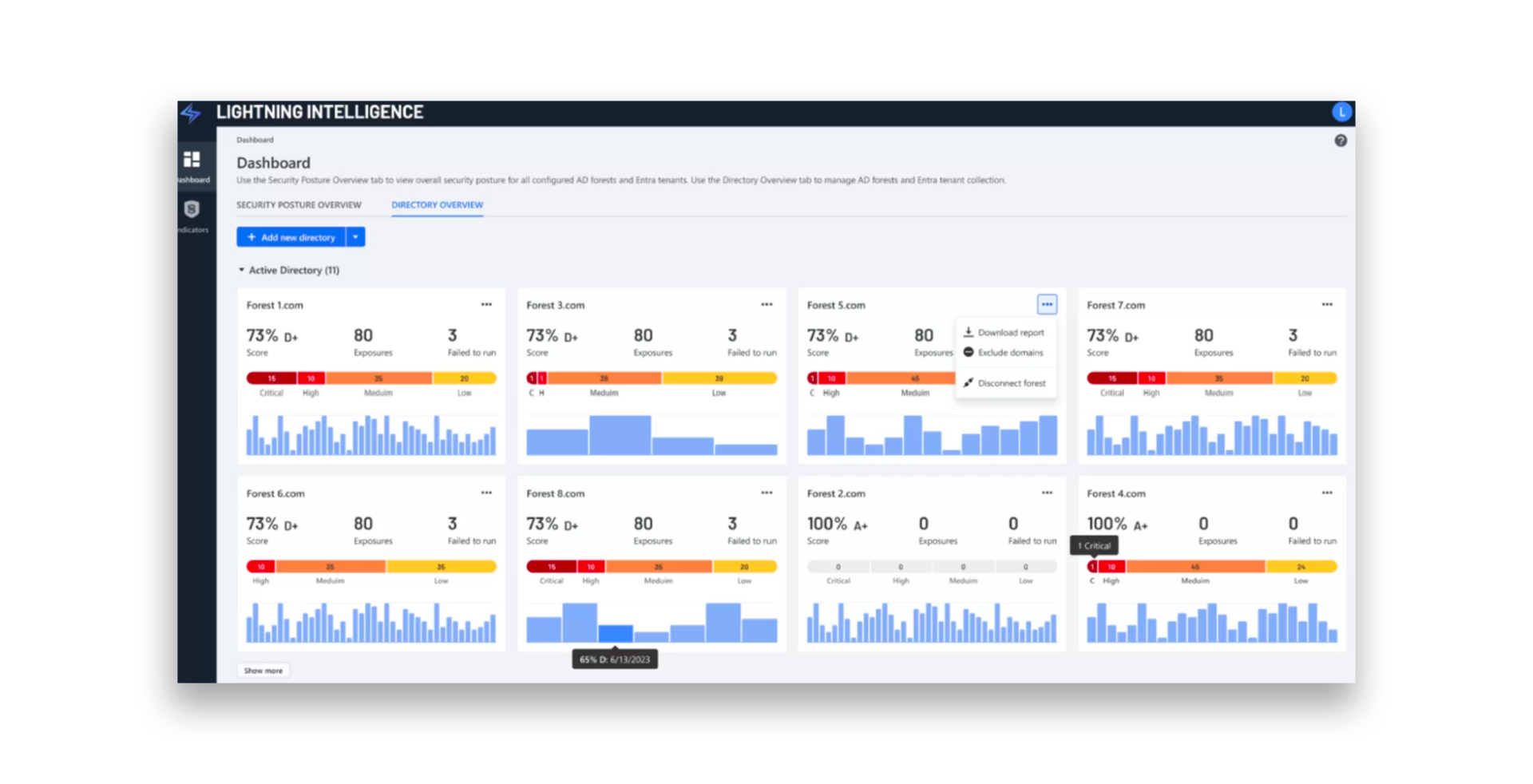Open Forest 6.com options menu
This screenshot has height=784, width=1533.
[487, 493]
